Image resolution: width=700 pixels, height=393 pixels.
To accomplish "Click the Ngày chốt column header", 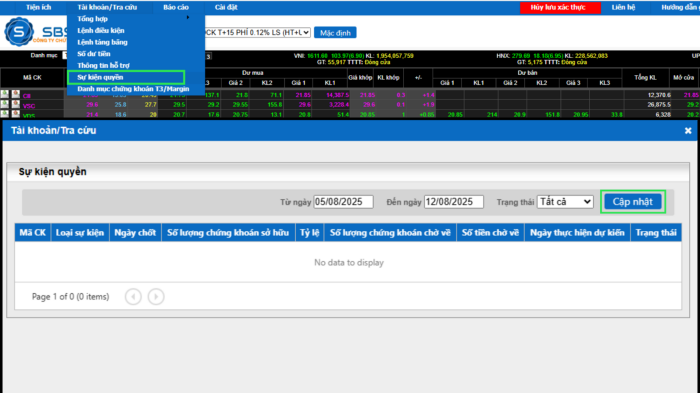I will pyautogui.click(x=135, y=233).
